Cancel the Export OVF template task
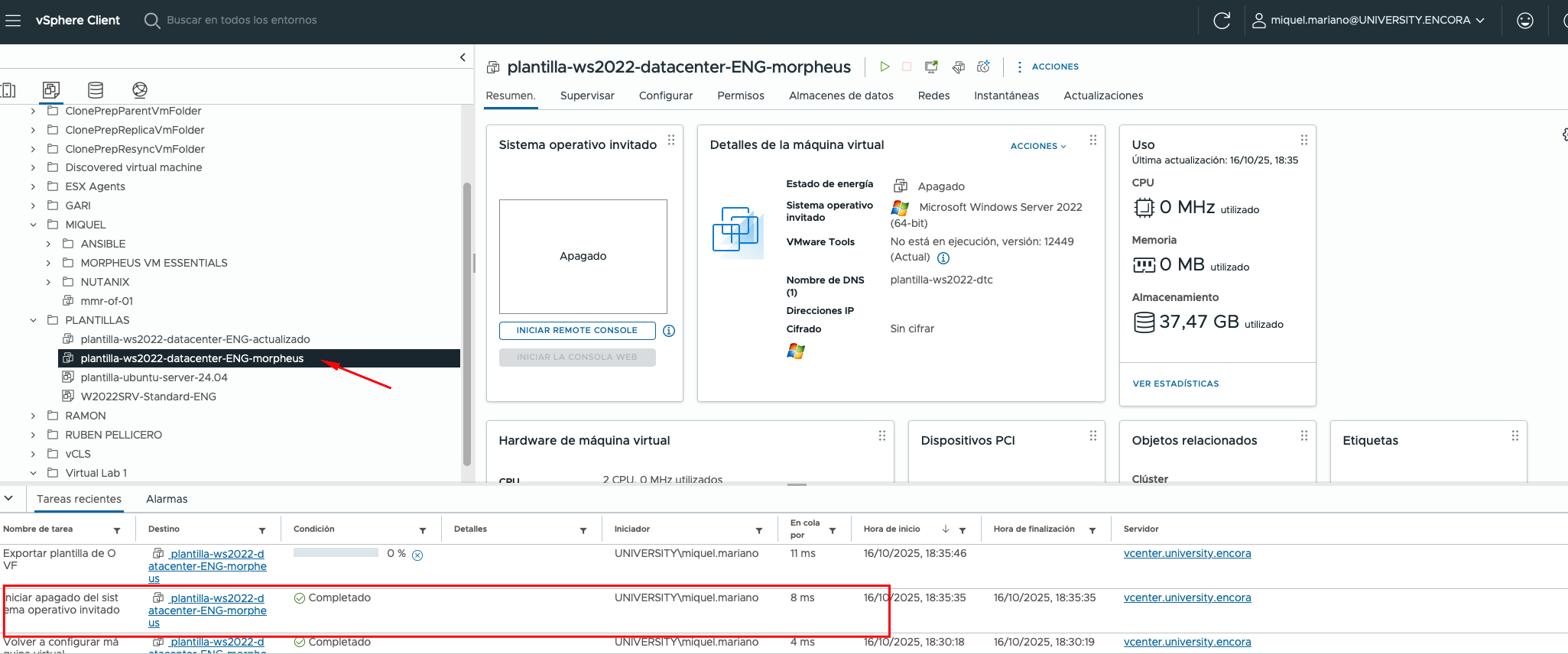Viewport: 1568px width, 654px height. coord(417,555)
